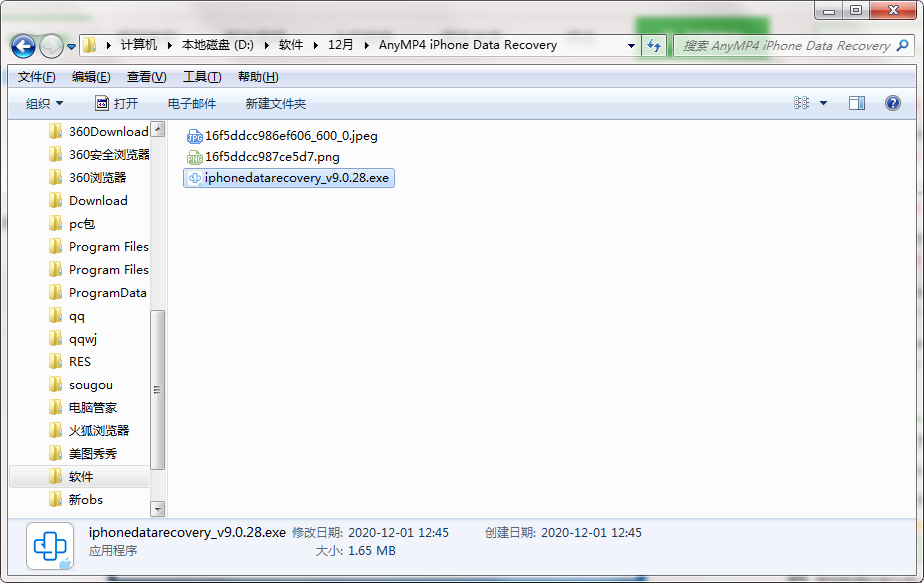
Task: Click the folder icon next to Download
Action: pyautogui.click(x=55, y=200)
